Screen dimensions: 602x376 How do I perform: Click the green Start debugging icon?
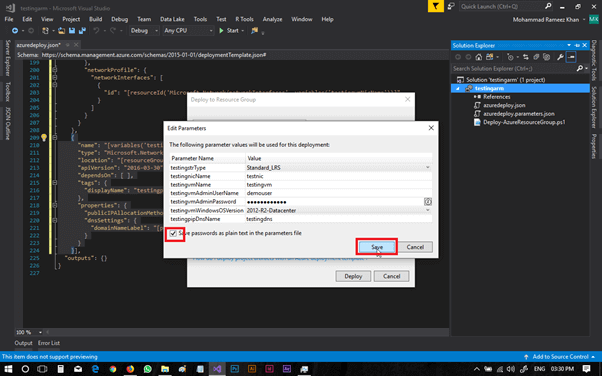coord(221,31)
